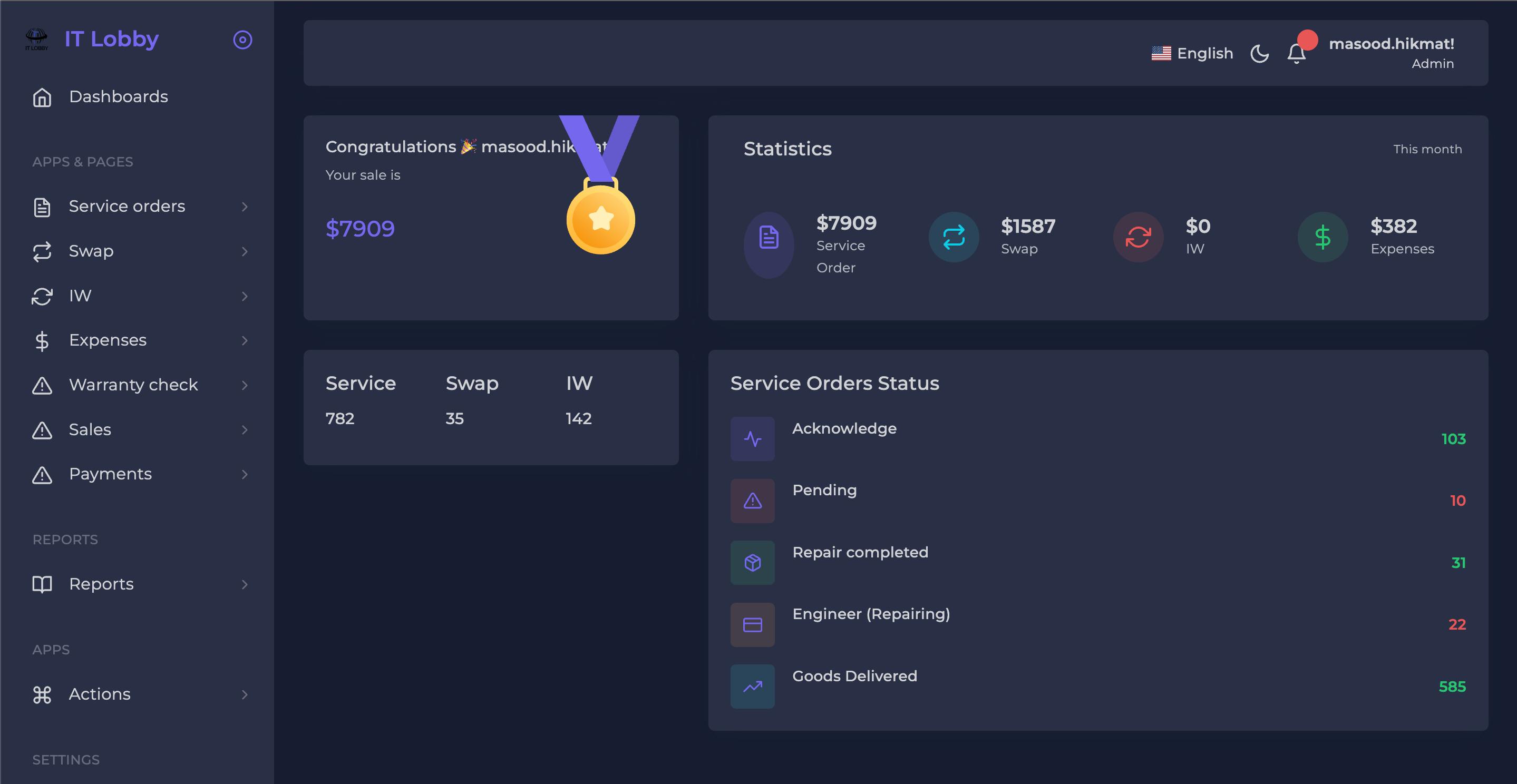Open masood.hikmat! user profile menu

tap(1391, 53)
